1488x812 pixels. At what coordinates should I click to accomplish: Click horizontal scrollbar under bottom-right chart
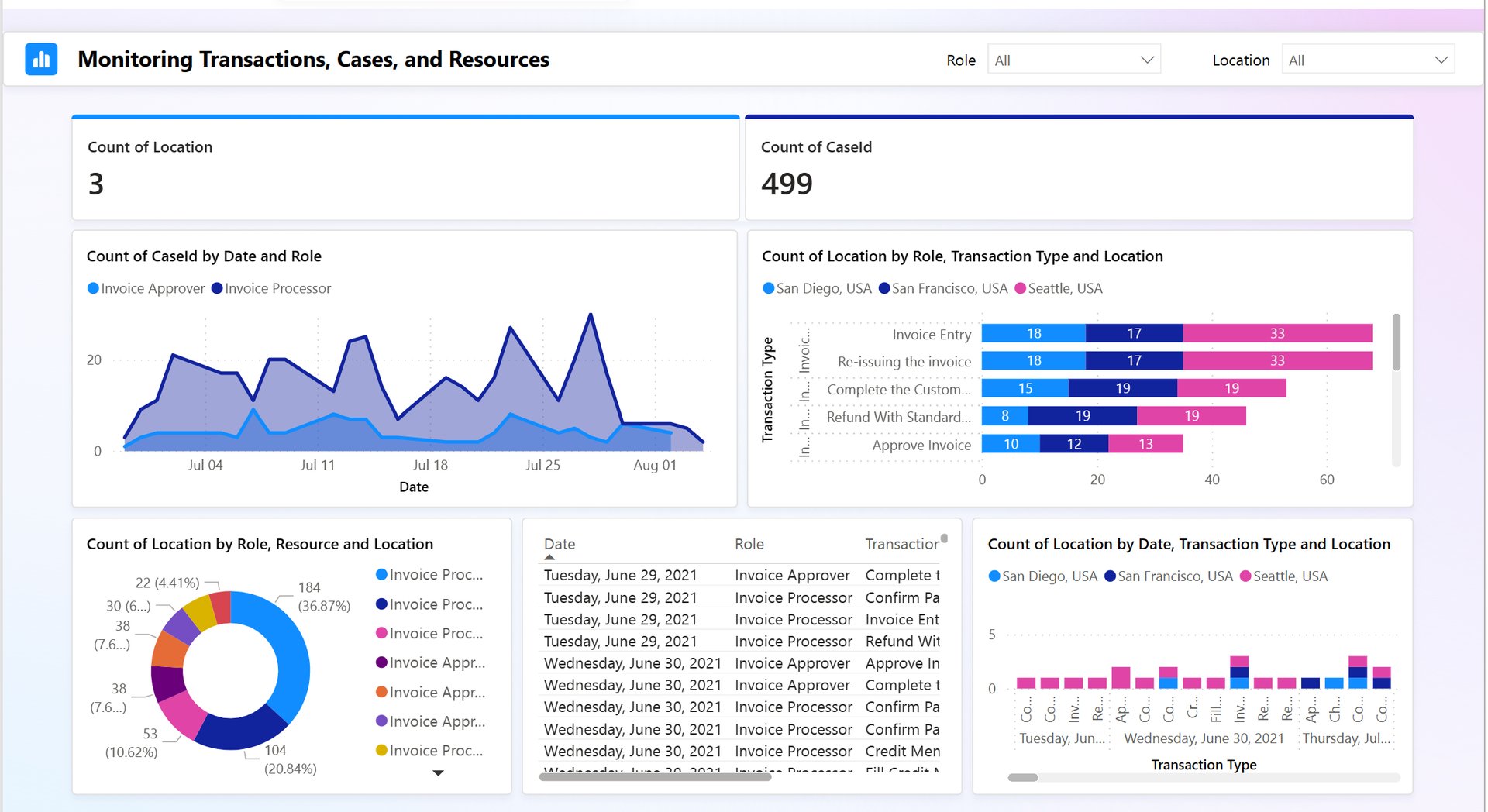[1023, 777]
